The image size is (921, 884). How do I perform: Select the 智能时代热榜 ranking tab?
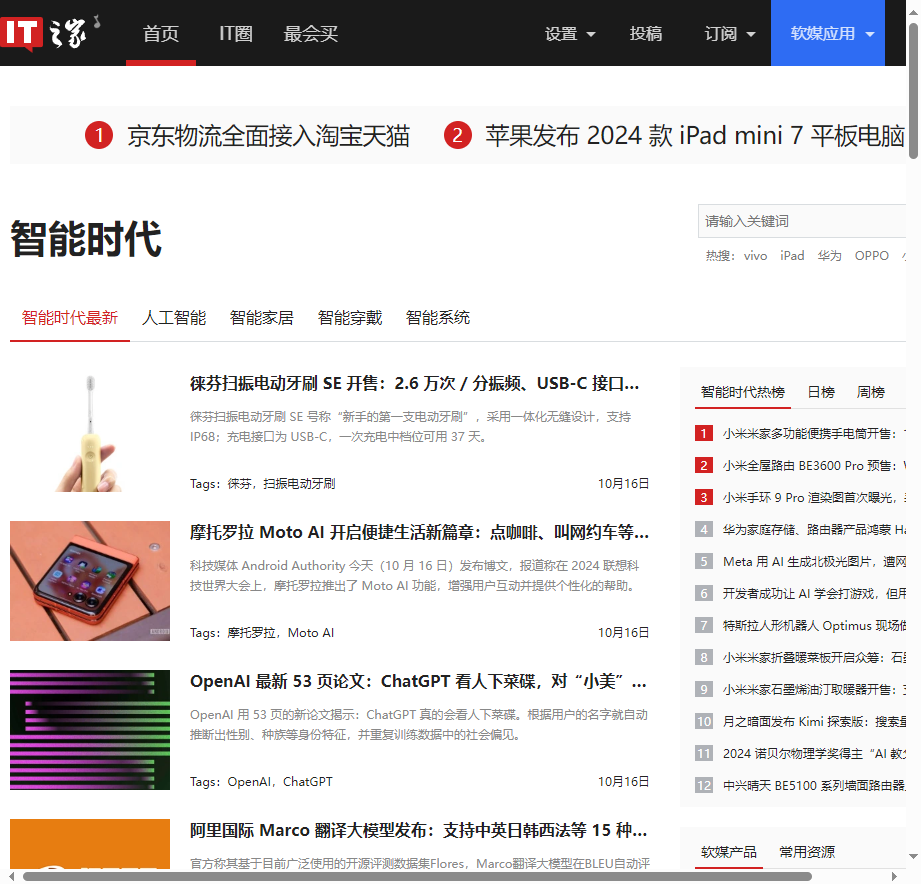click(743, 392)
